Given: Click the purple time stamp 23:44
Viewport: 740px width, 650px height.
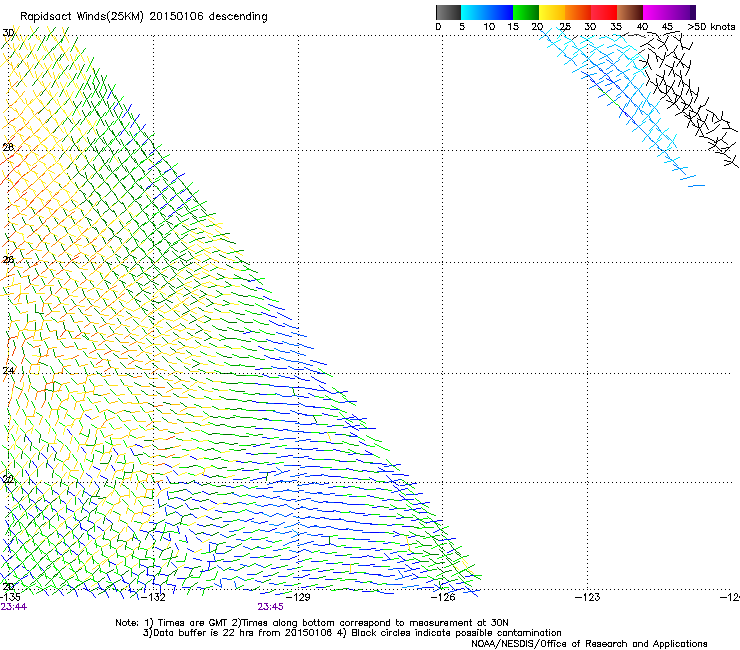Looking at the screenshot, I should tap(14, 607).
